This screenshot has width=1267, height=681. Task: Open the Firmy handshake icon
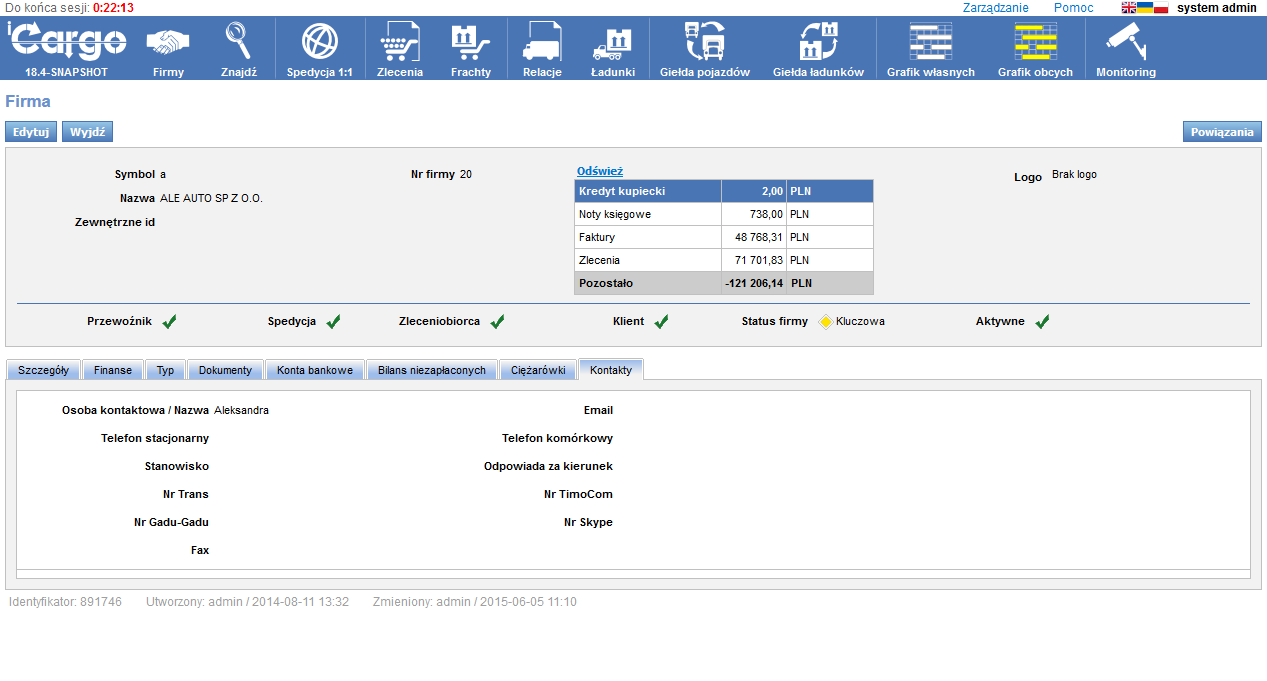tap(168, 43)
